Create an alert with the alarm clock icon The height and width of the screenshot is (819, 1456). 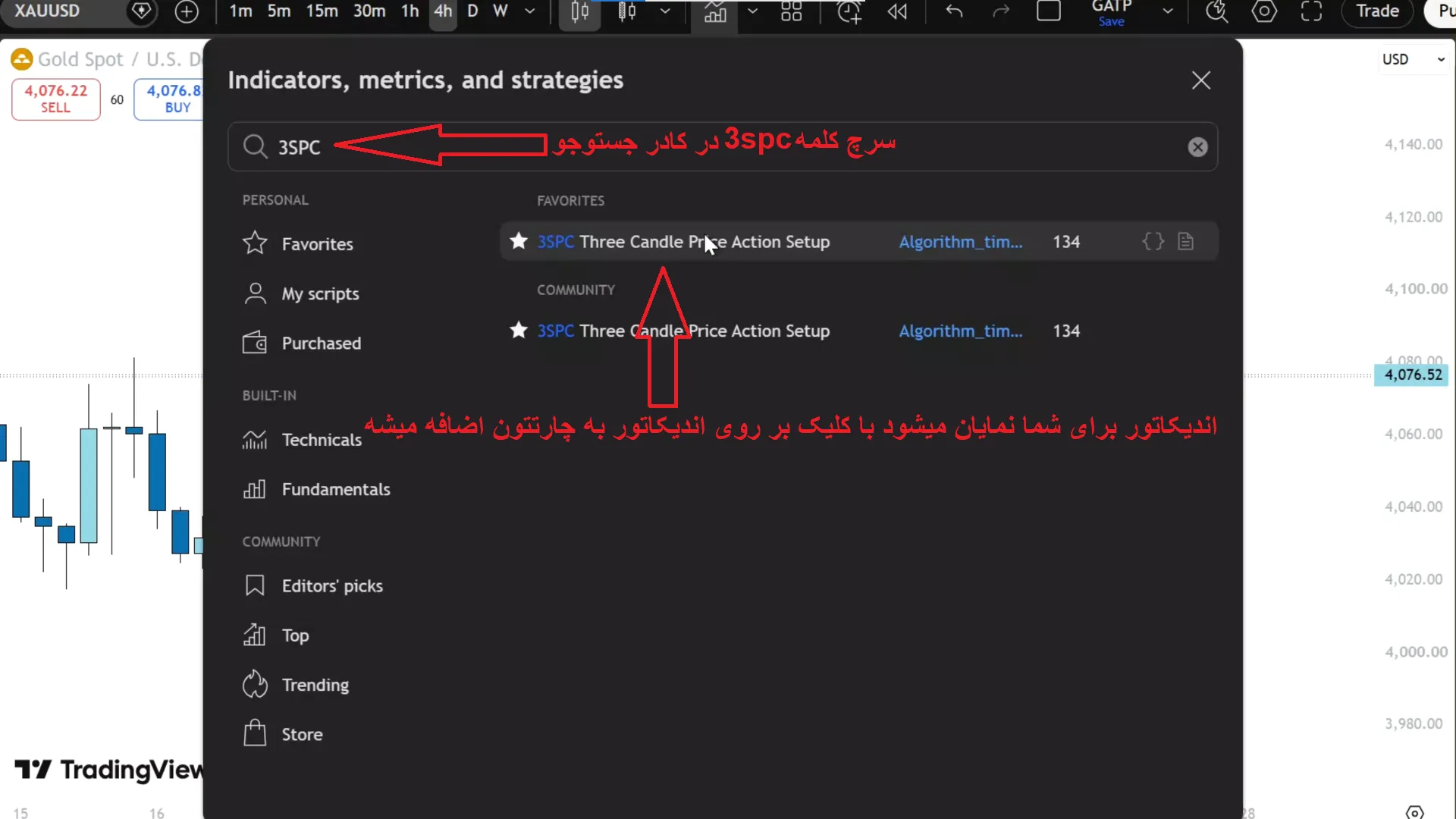[849, 11]
